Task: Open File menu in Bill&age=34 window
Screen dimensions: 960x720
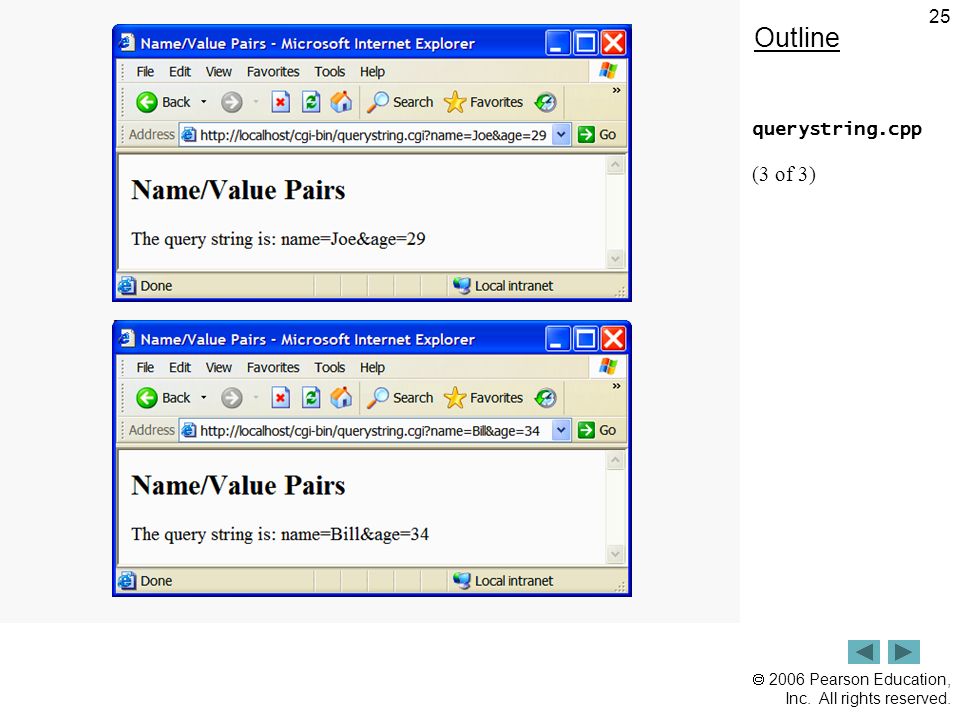Action: click(x=145, y=367)
